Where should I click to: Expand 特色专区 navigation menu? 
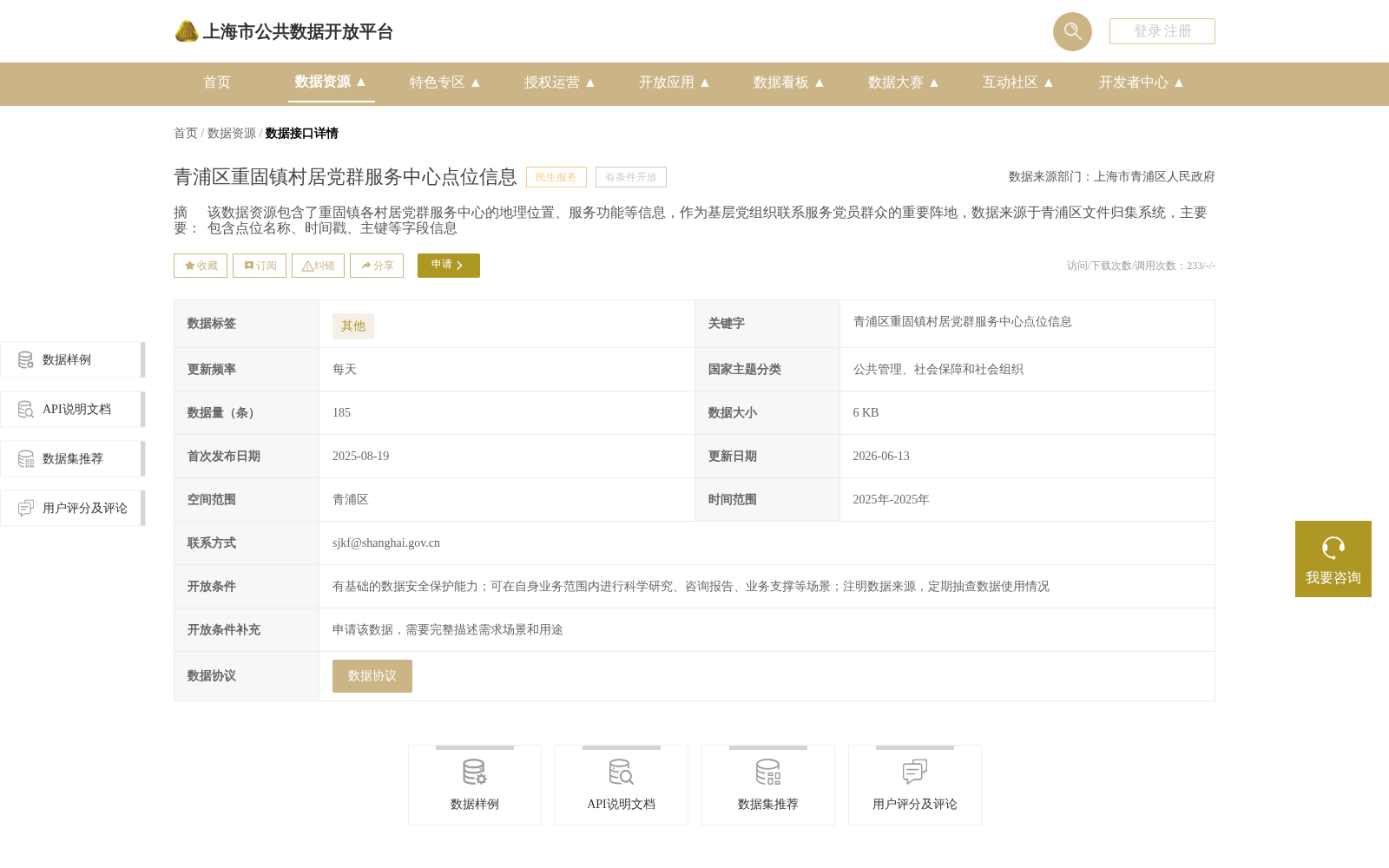pyautogui.click(x=445, y=82)
